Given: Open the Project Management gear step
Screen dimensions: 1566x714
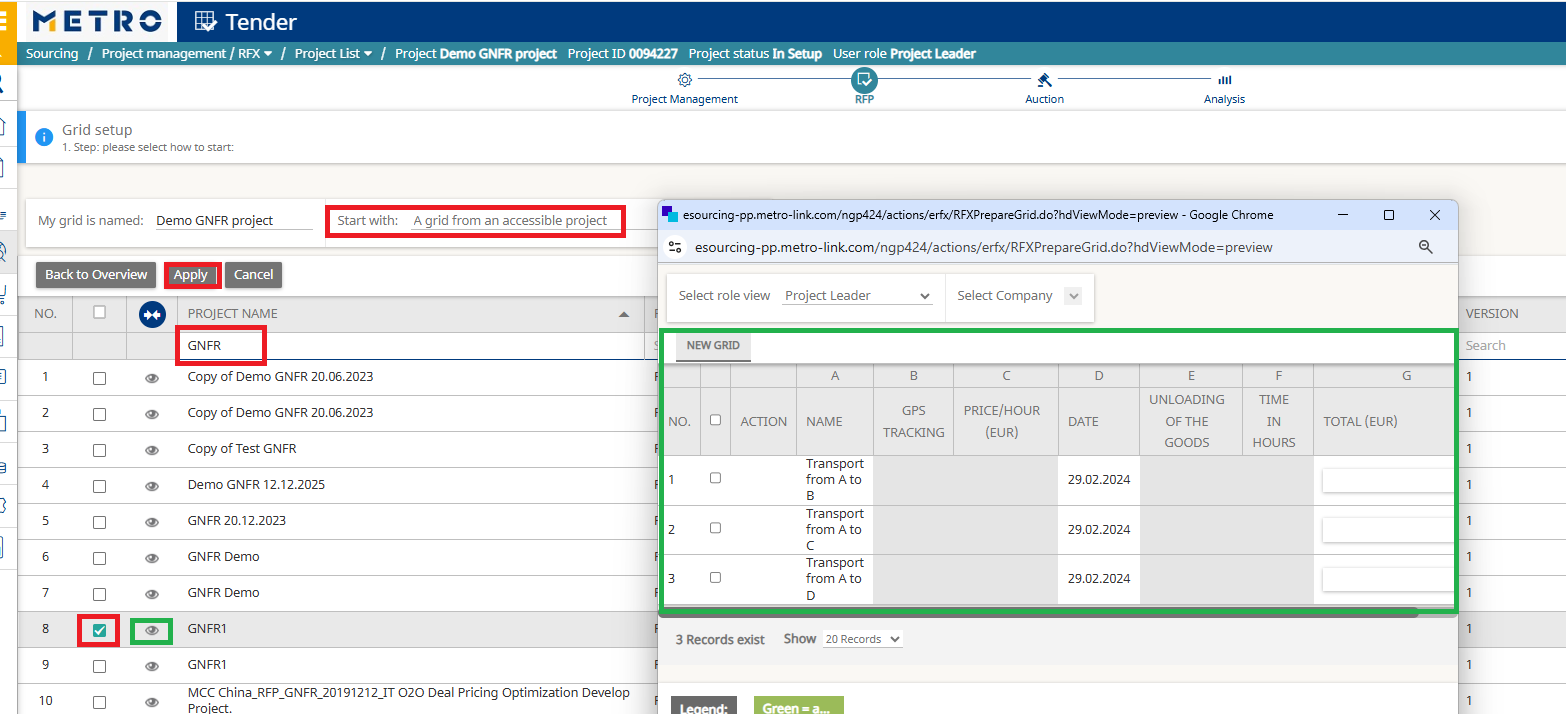Looking at the screenshot, I should [685, 80].
